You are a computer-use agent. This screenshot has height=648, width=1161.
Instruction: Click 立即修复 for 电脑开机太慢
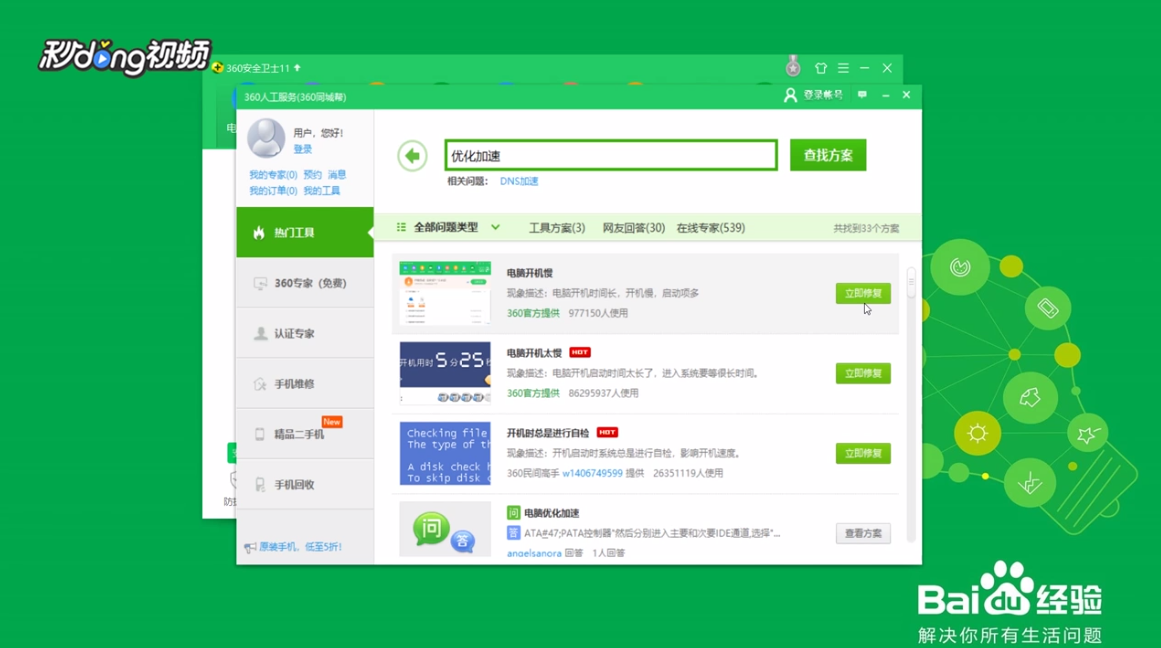click(863, 373)
